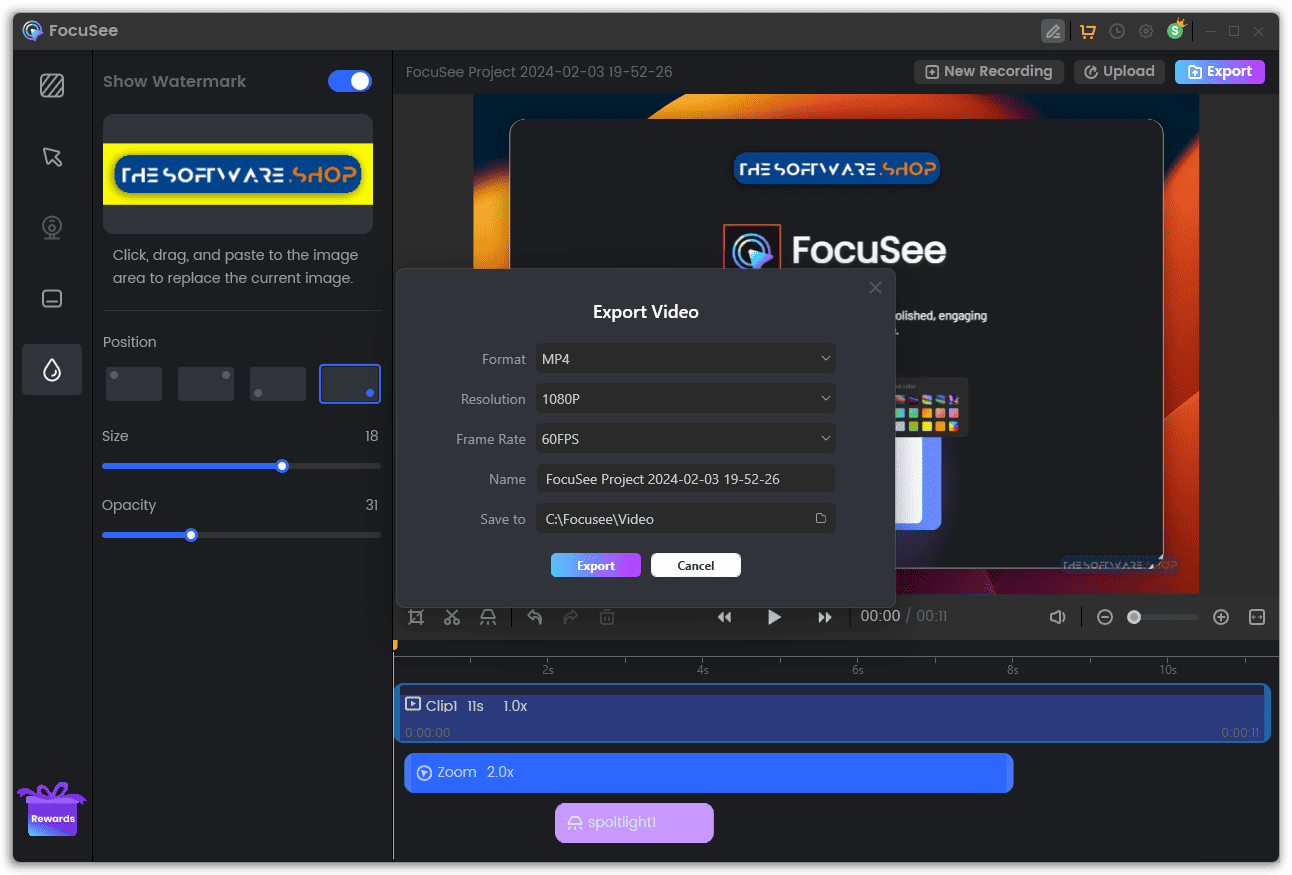Open the Format MP4 dropdown
Screen dimensions: 1292x875
[x=686, y=358]
